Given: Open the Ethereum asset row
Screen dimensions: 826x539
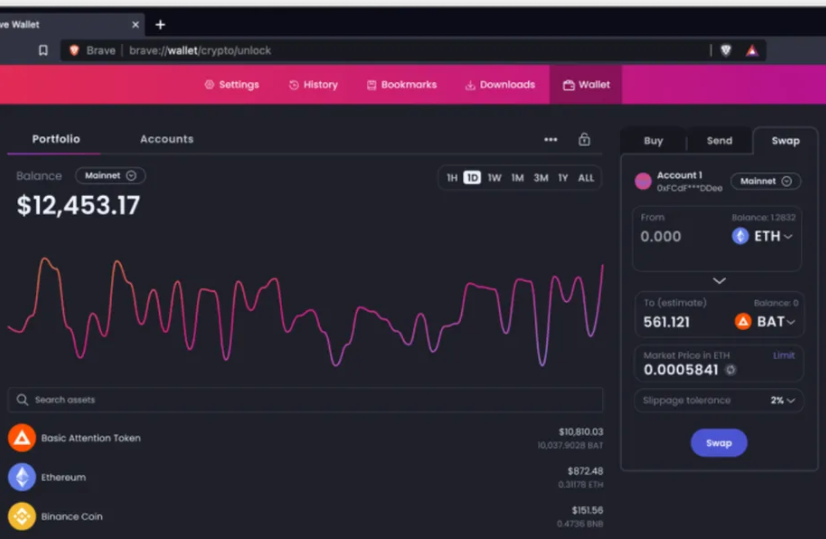Looking at the screenshot, I should pos(305,477).
